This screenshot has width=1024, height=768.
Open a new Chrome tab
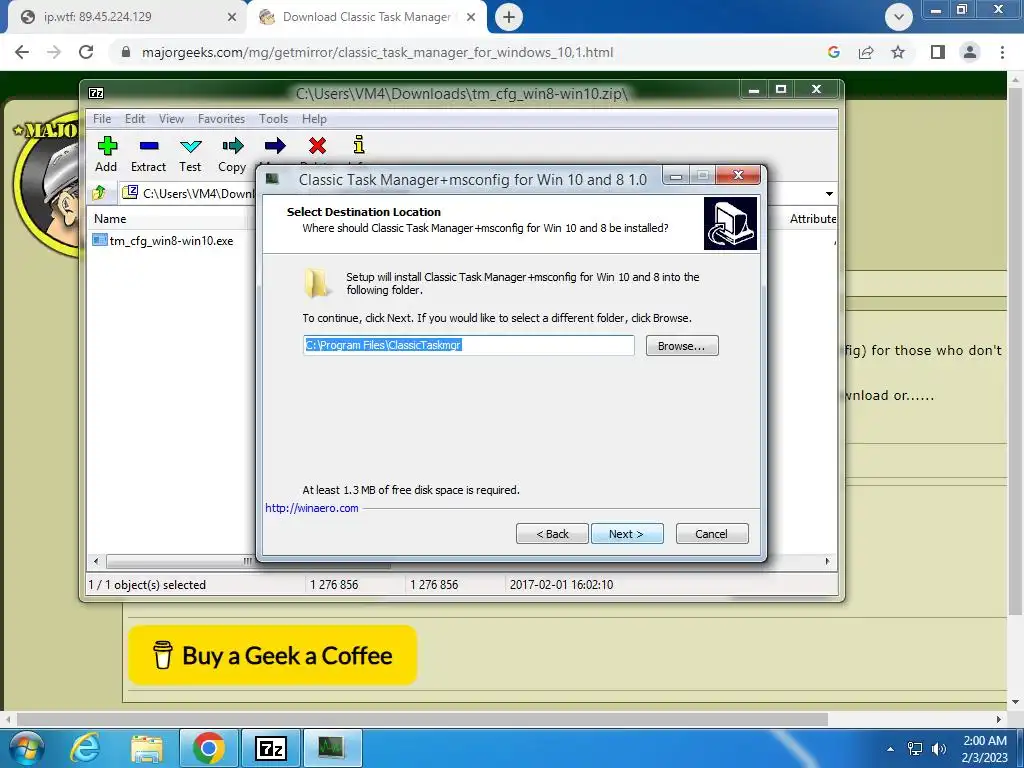[509, 17]
